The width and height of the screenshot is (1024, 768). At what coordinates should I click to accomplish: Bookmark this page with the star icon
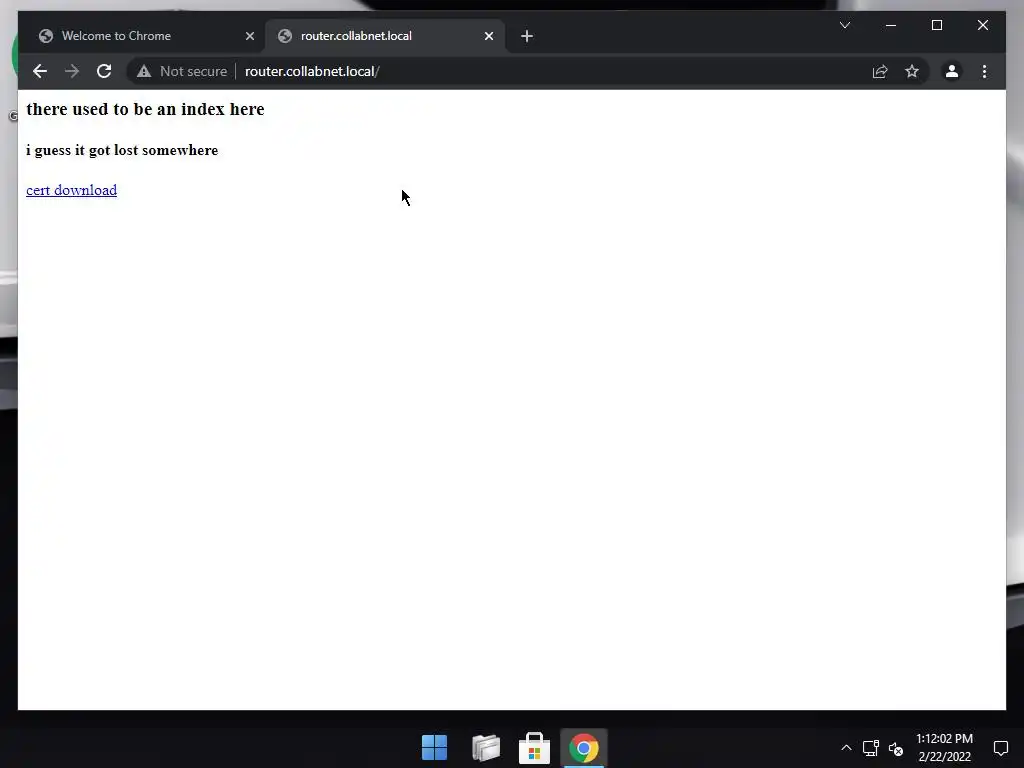click(x=912, y=71)
